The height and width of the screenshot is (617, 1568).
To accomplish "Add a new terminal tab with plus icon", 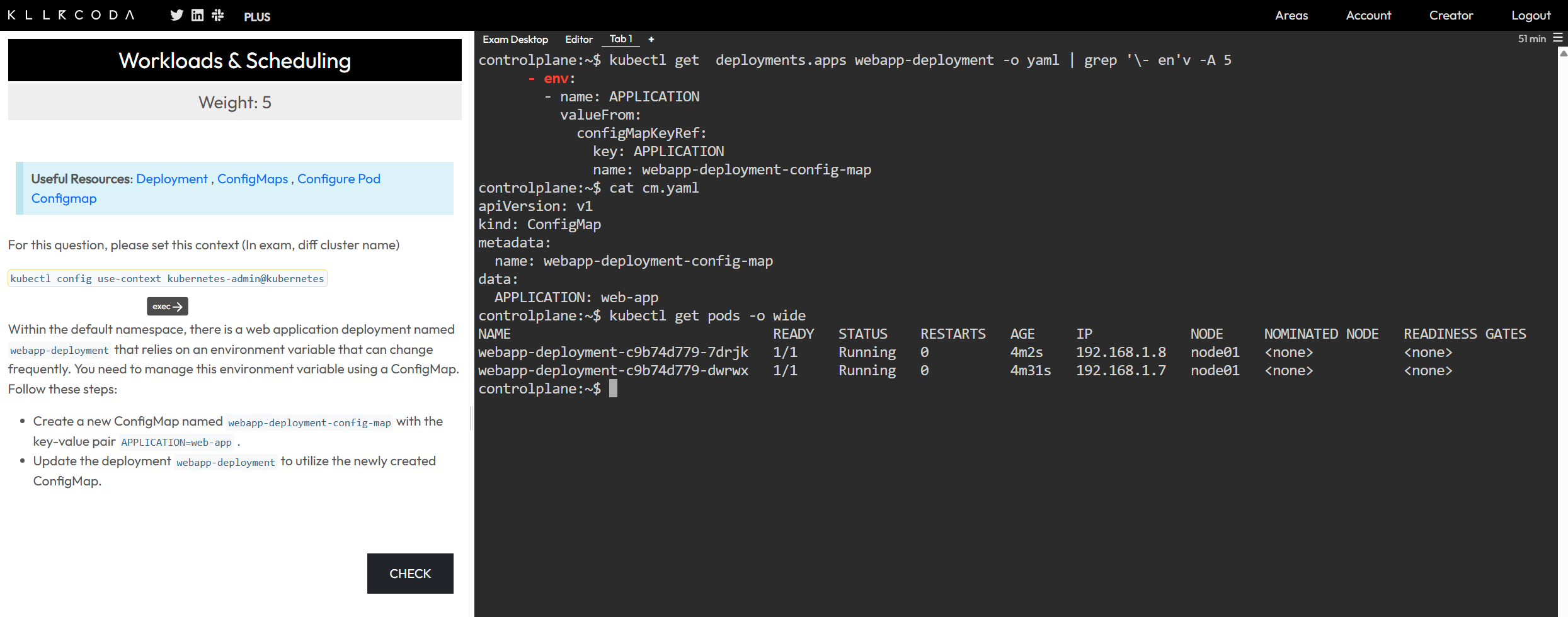I will pyautogui.click(x=651, y=39).
